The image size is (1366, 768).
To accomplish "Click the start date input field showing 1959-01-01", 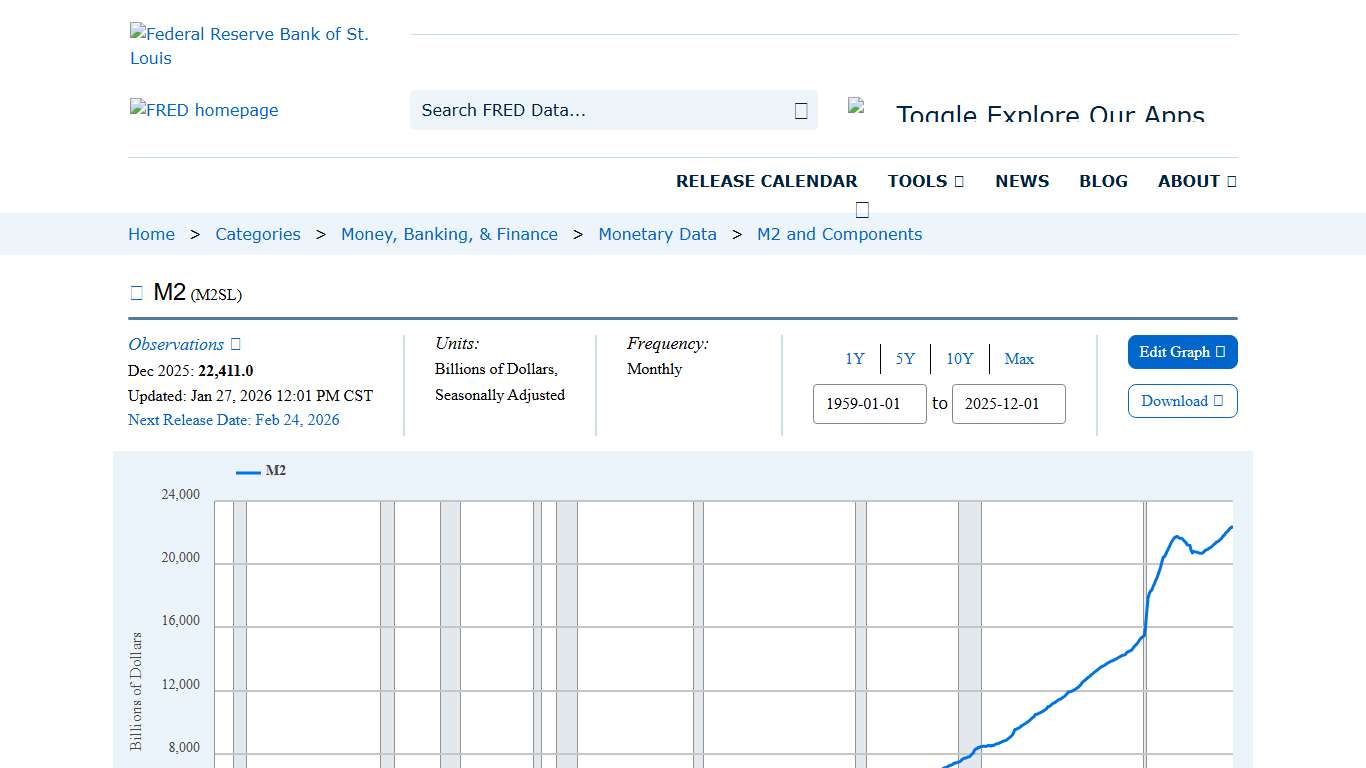I will [x=869, y=404].
